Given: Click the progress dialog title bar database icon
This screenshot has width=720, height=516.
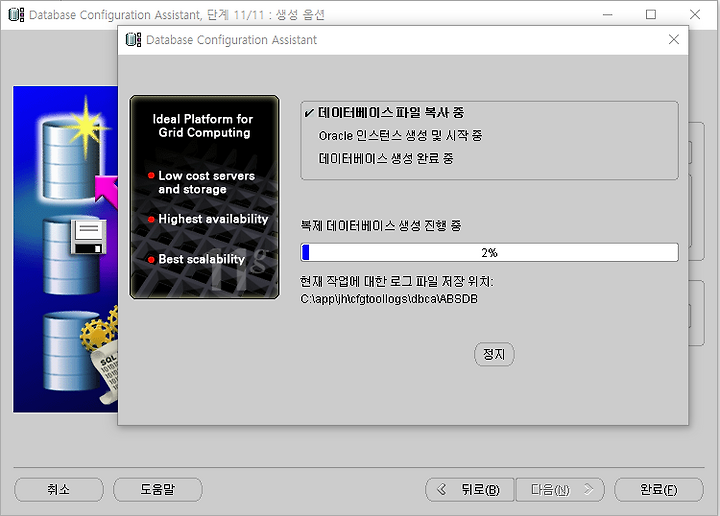Looking at the screenshot, I should (x=133, y=39).
